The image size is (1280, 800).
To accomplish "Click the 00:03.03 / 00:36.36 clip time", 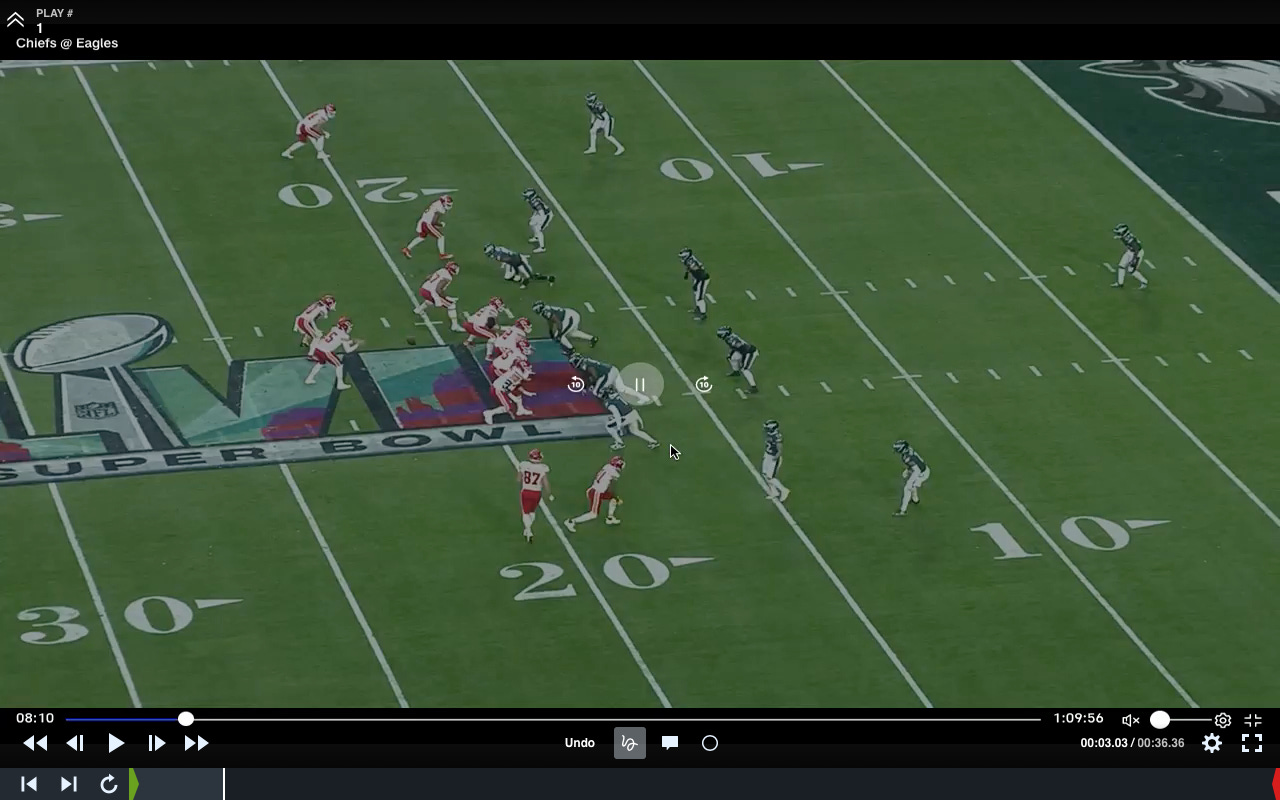I will (x=1132, y=743).
